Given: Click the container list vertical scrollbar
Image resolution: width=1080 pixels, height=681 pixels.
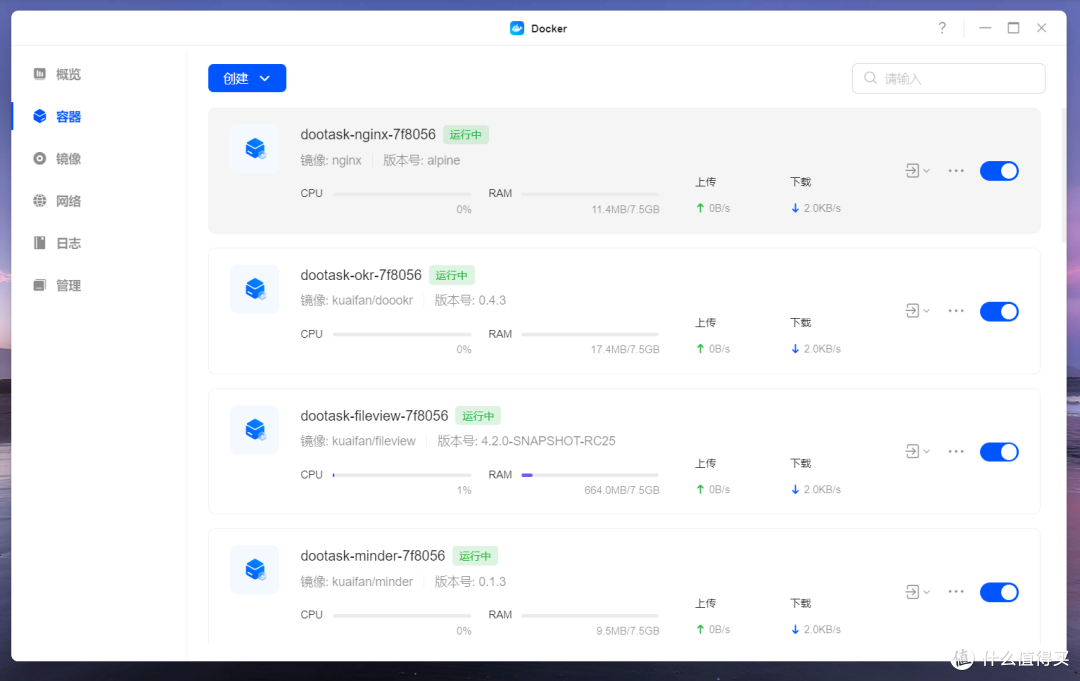Looking at the screenshot, I should (x=1064, y=180).
